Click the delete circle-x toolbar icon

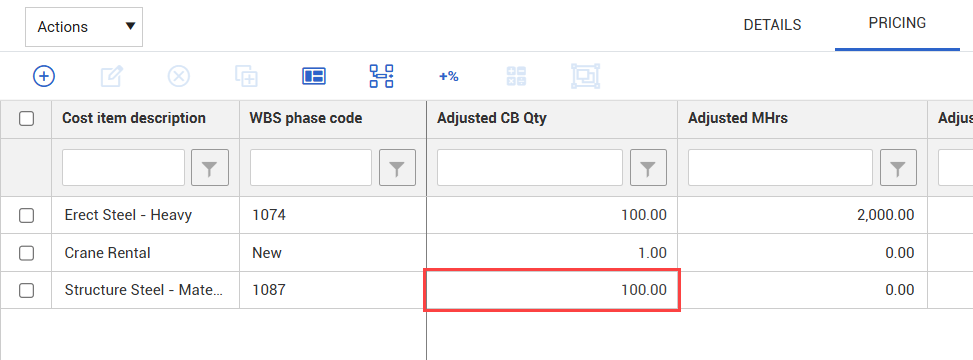pyautogui.click(x=179, y=76)
